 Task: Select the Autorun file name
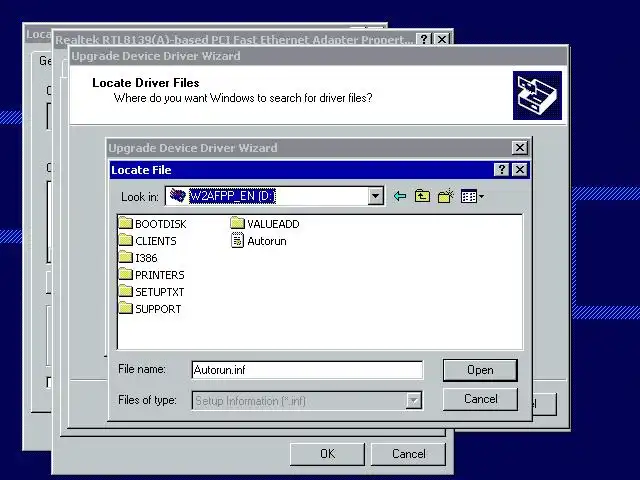click(x=267, y=241)
